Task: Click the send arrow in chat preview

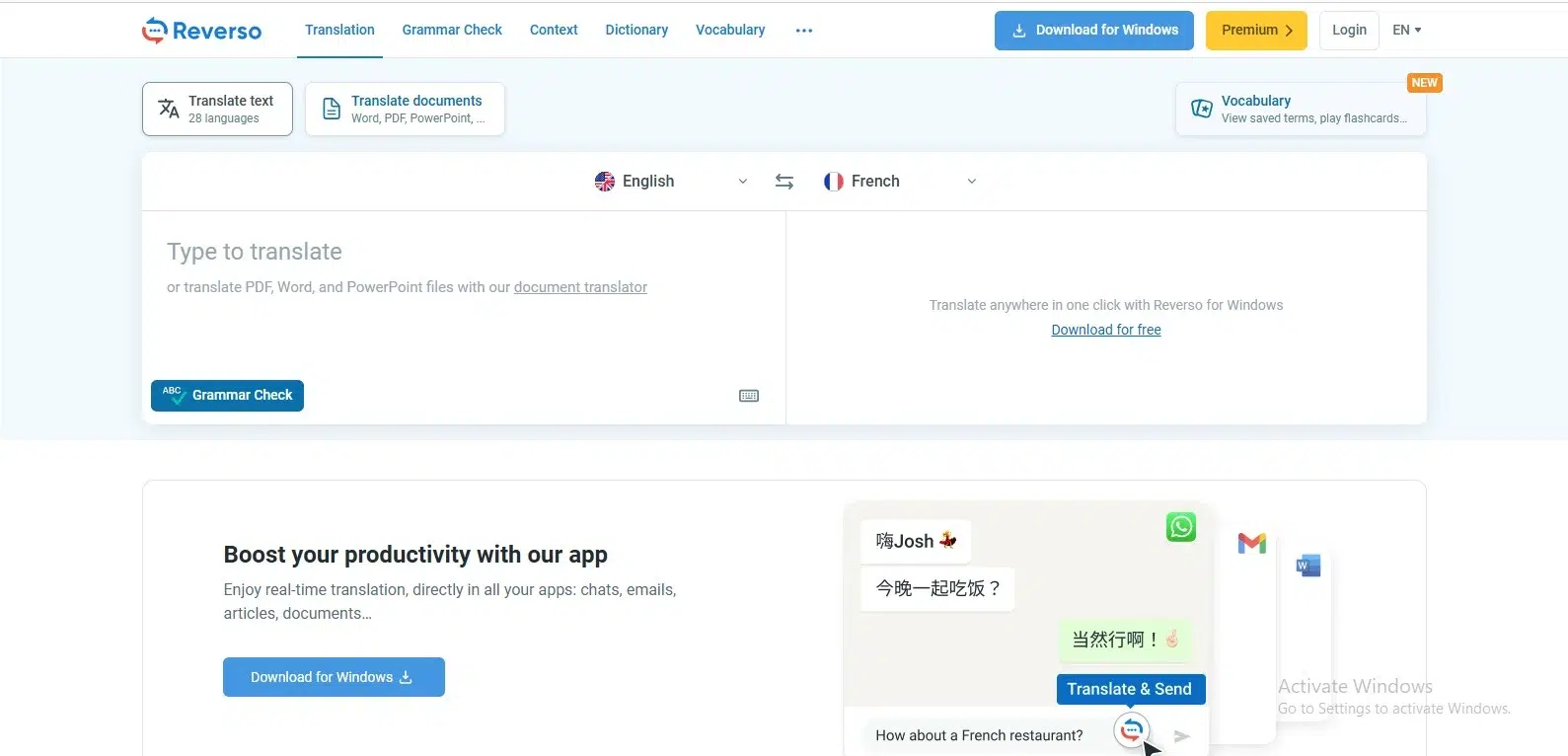Action: (1182, 736)
